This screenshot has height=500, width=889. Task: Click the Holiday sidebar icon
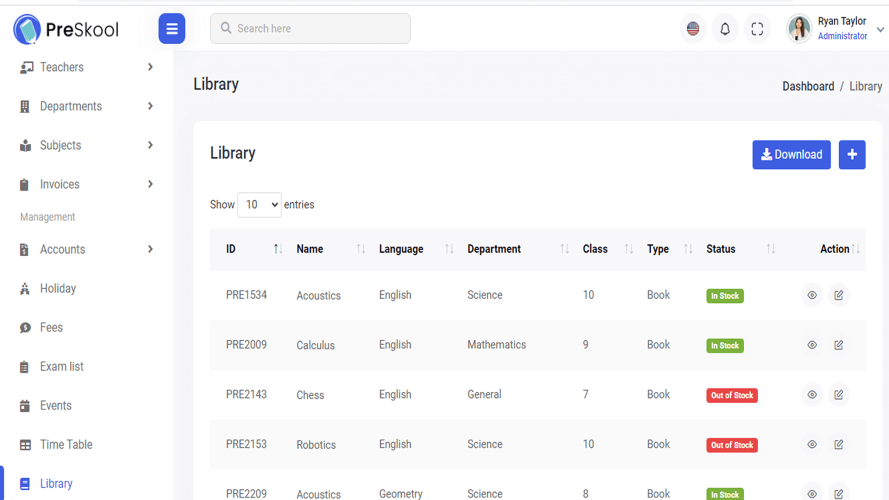point(24,289)
